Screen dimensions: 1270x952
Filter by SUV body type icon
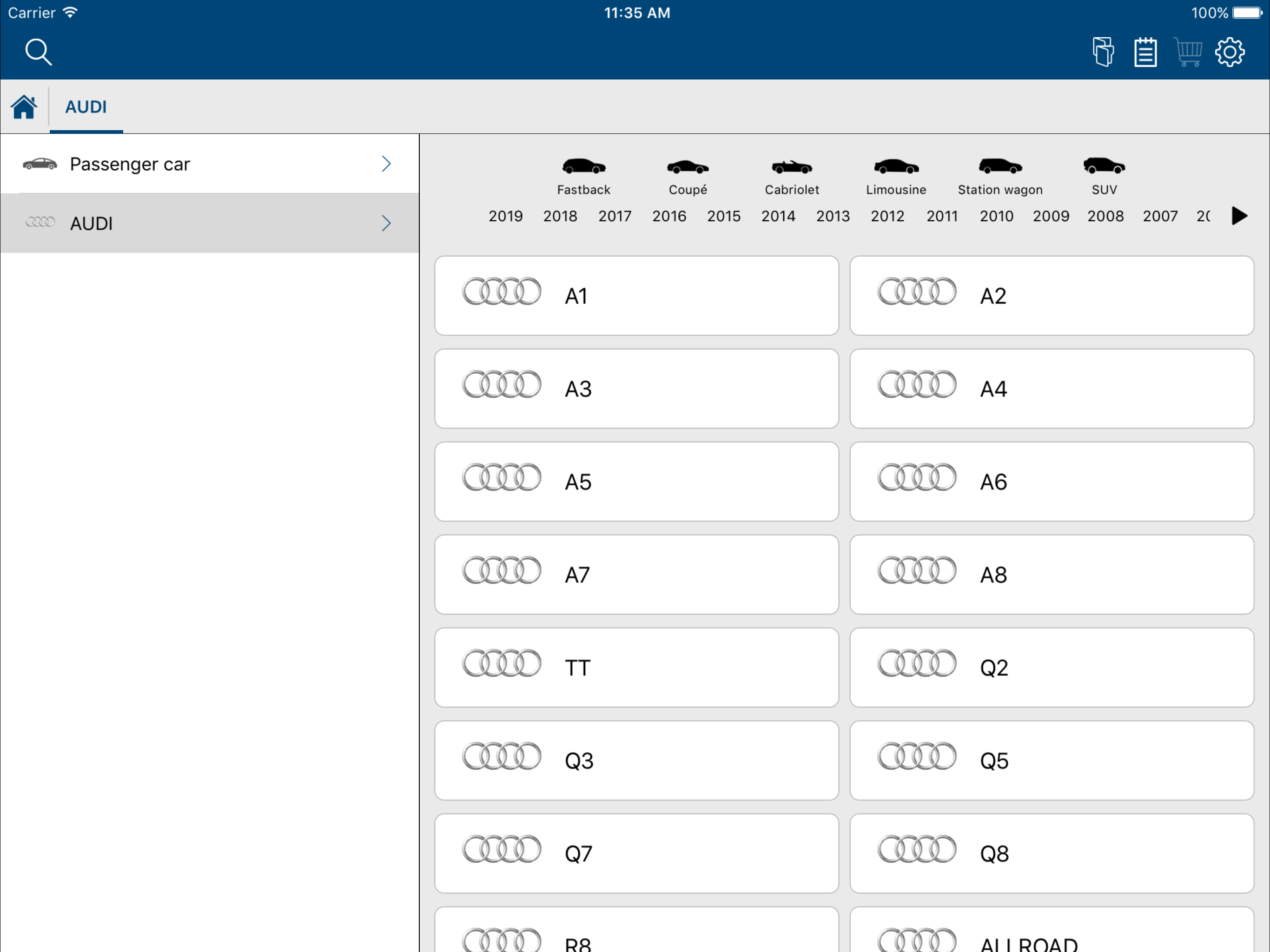coord(1104,166)
